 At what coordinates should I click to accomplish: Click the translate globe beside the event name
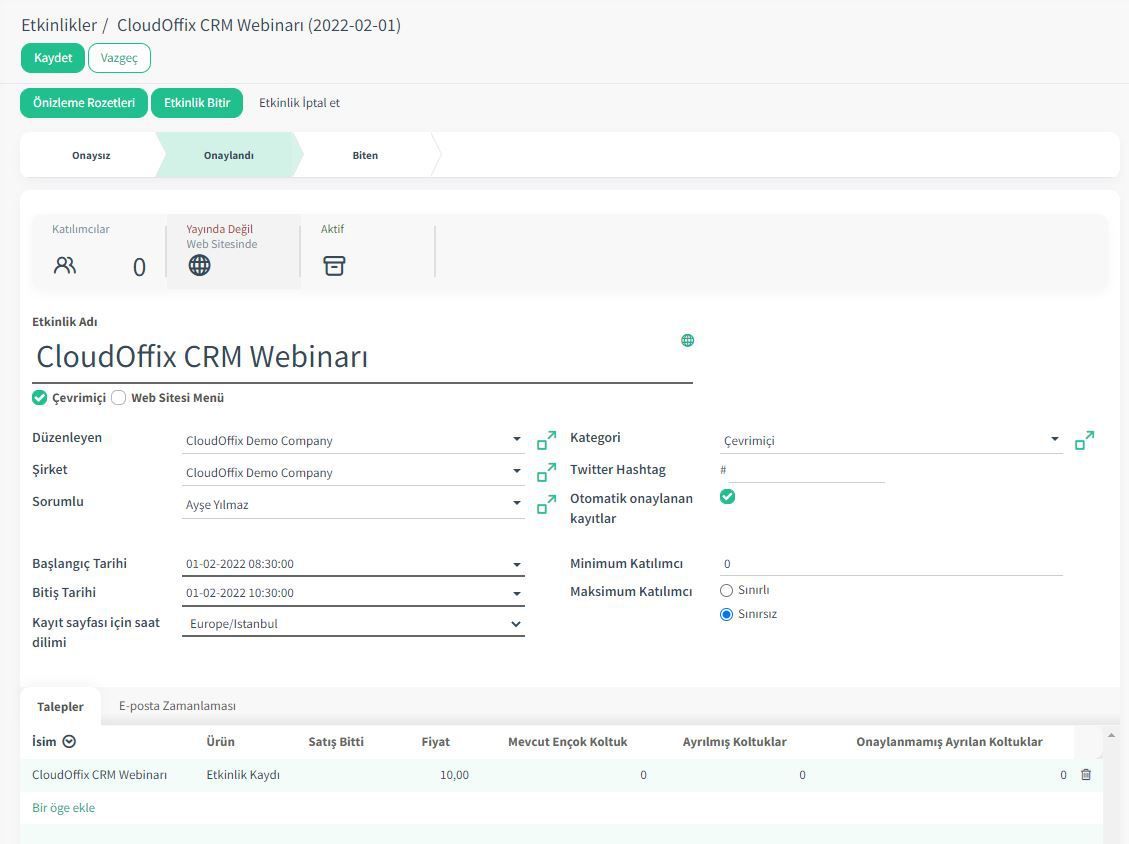(688, 341)
